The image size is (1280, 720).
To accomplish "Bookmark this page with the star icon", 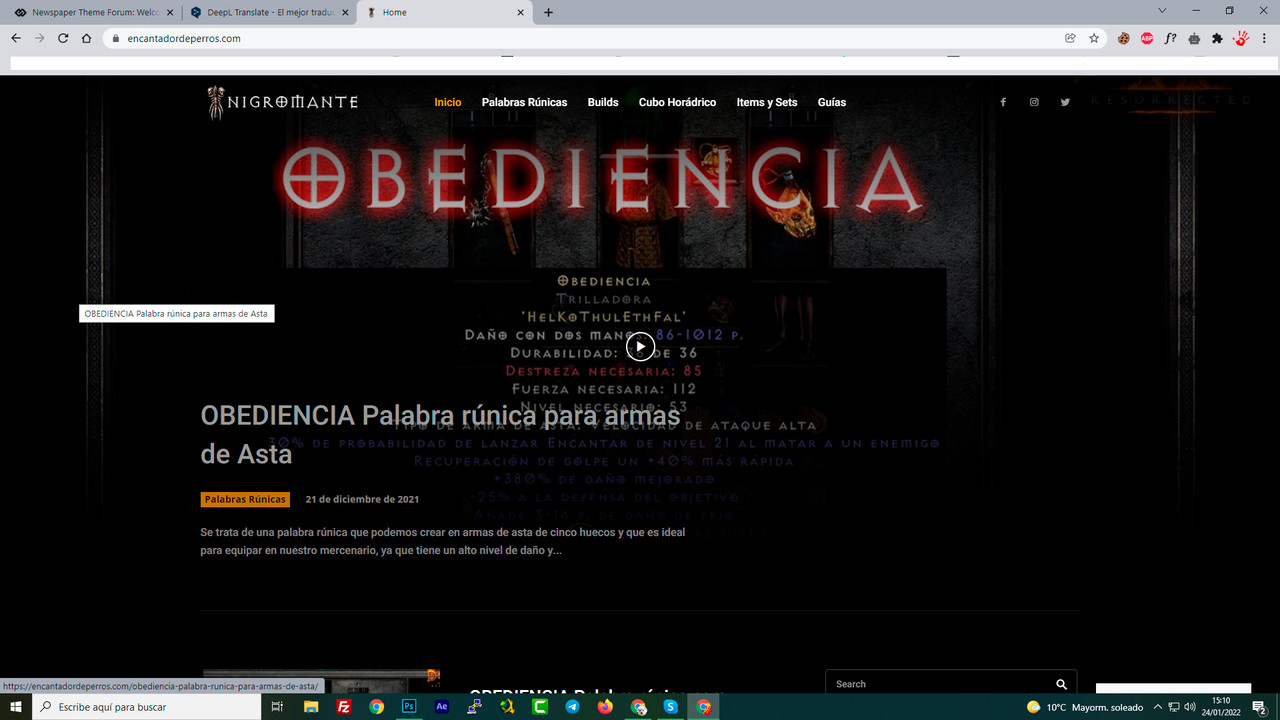I will pyautogui.click(x=1094, y=38).
